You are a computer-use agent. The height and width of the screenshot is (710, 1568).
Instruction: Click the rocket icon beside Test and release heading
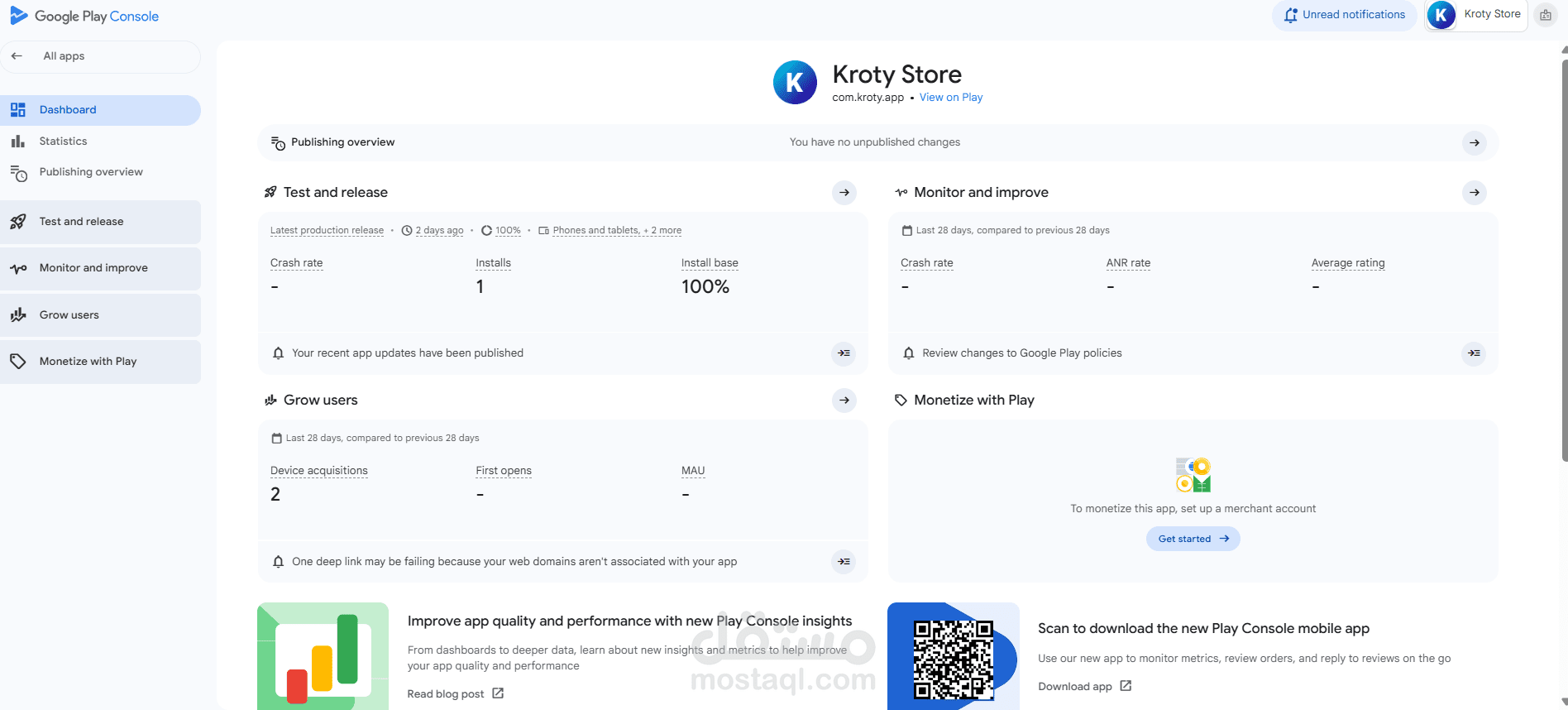pyautogui.click(x=270, y=193)
